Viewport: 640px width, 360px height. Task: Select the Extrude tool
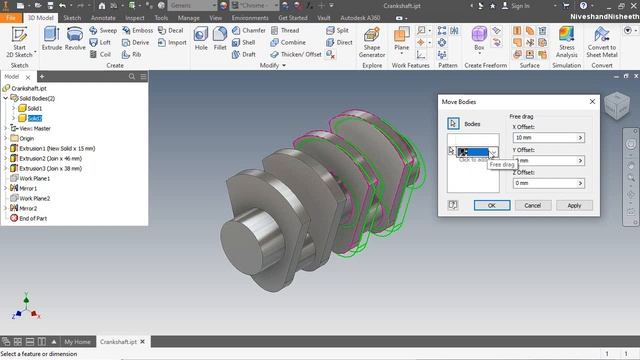click(x=52, y=39)
